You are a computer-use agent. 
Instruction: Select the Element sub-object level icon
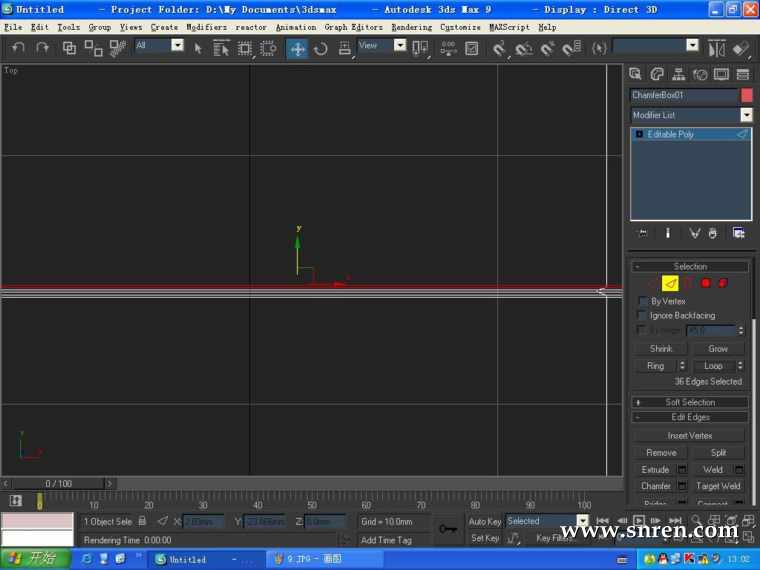tap(723, 283)
